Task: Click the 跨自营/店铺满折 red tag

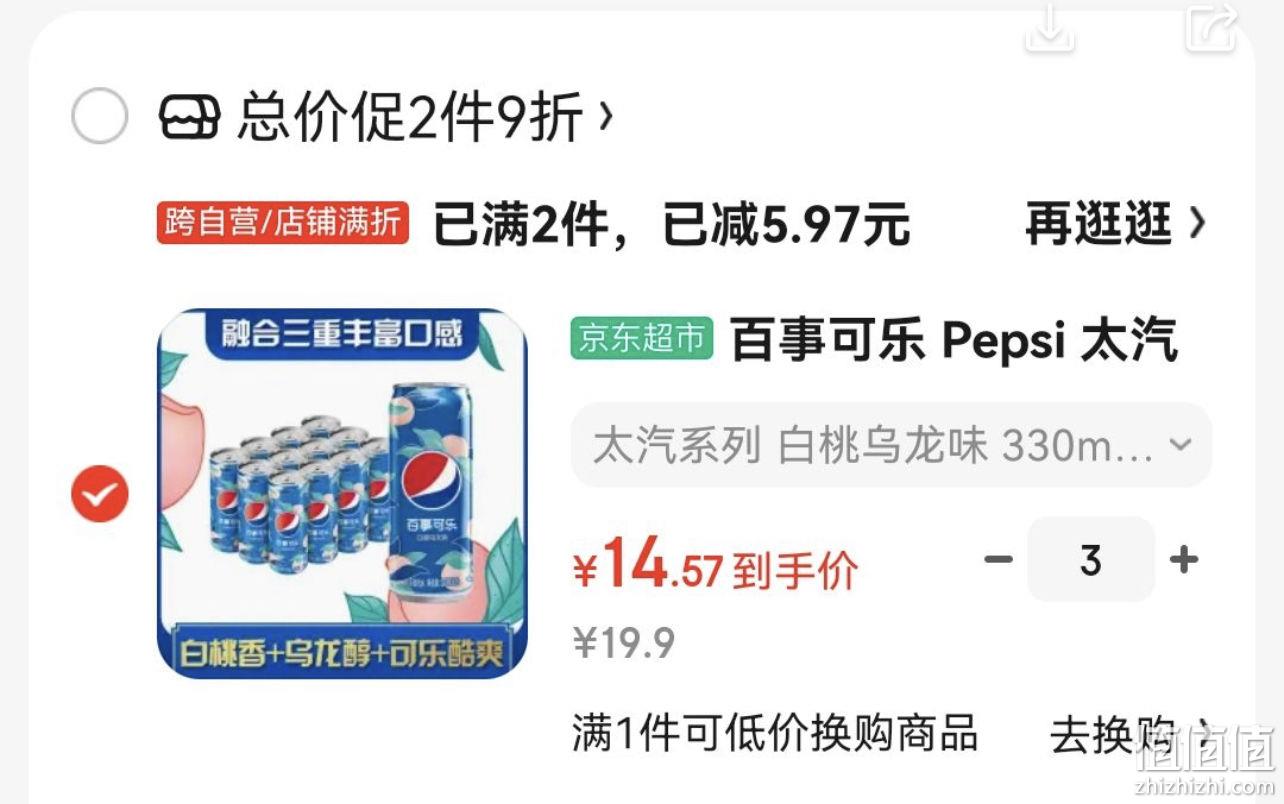Action: (x=283, y=223)
